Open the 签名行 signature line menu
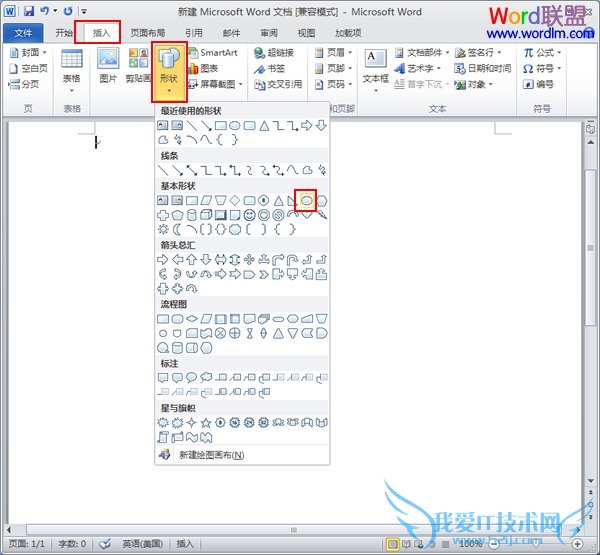Image resolution: width=600 pixels, height=555 pixels. (x=478, y=52)
